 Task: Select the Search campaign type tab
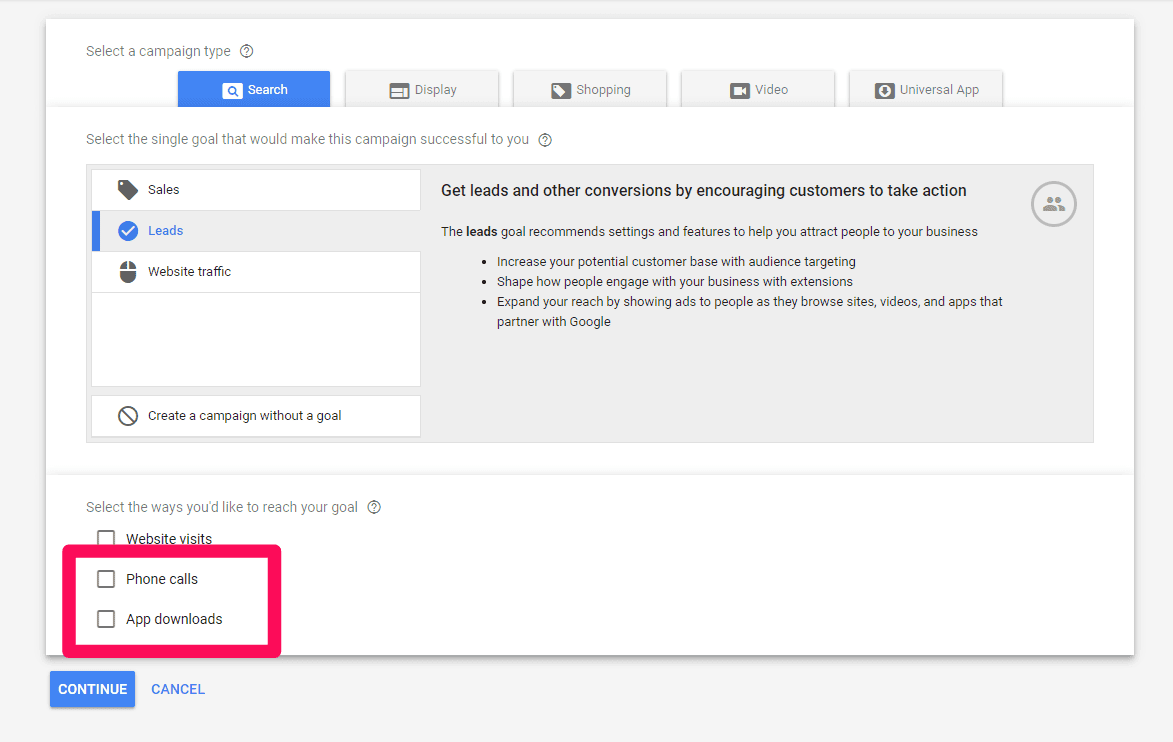[254, 90]
